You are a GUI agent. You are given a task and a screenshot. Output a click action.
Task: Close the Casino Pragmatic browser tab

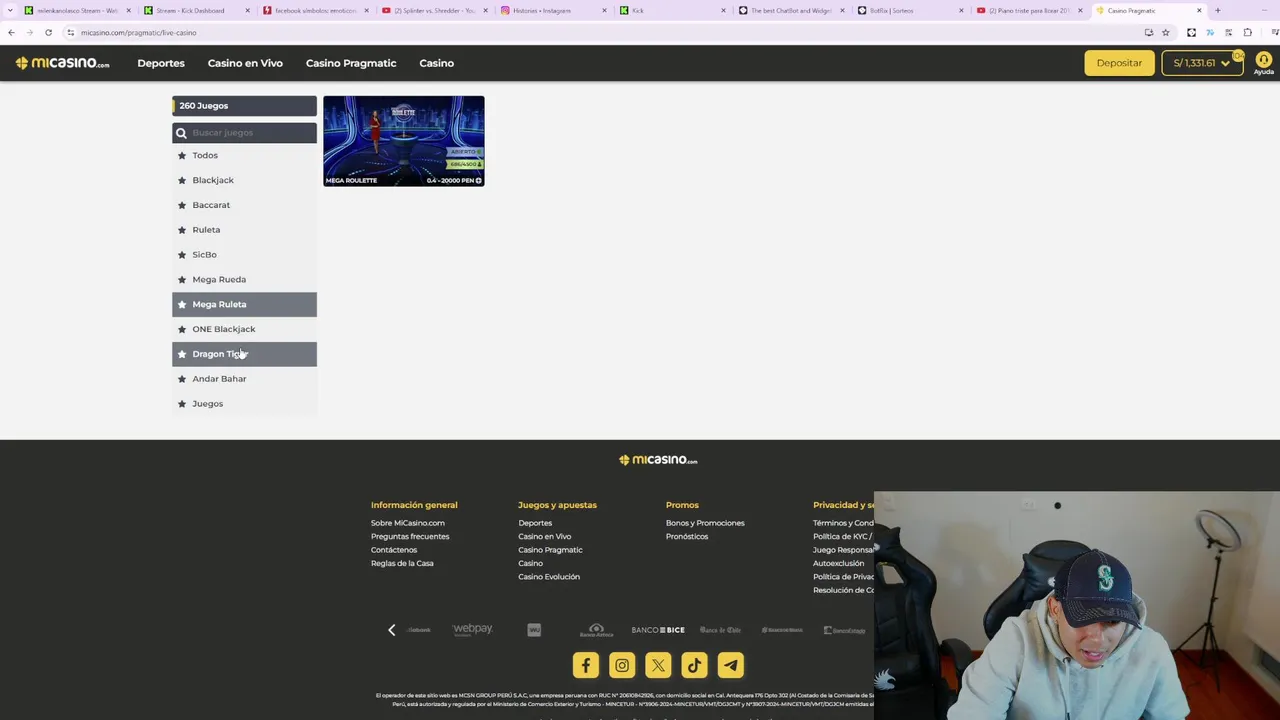click(1199, 10)
